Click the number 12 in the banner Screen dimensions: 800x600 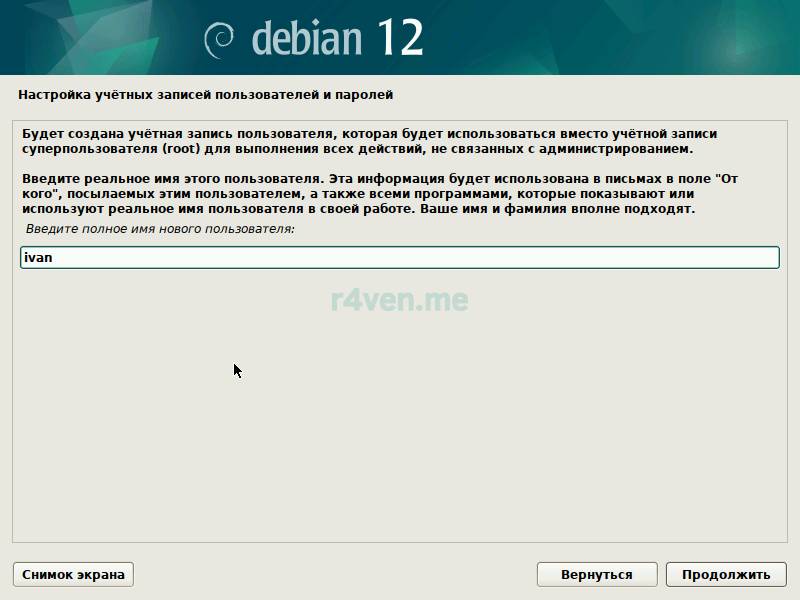(x=398, y=37)
